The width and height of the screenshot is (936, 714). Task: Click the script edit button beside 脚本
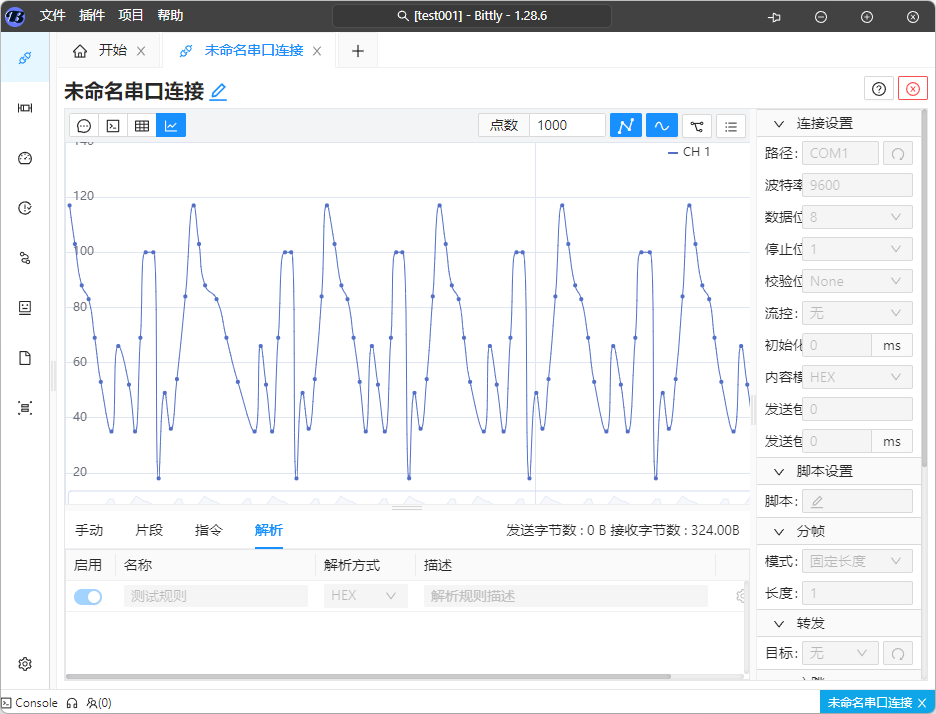857,502
